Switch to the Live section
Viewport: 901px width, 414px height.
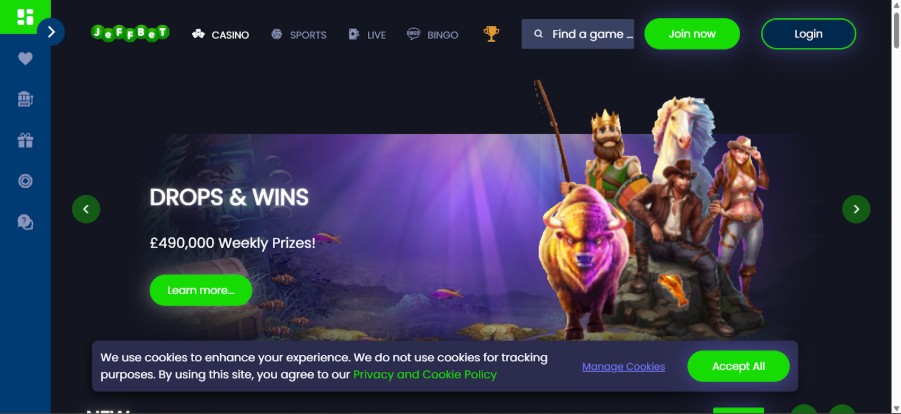point(367,34)
